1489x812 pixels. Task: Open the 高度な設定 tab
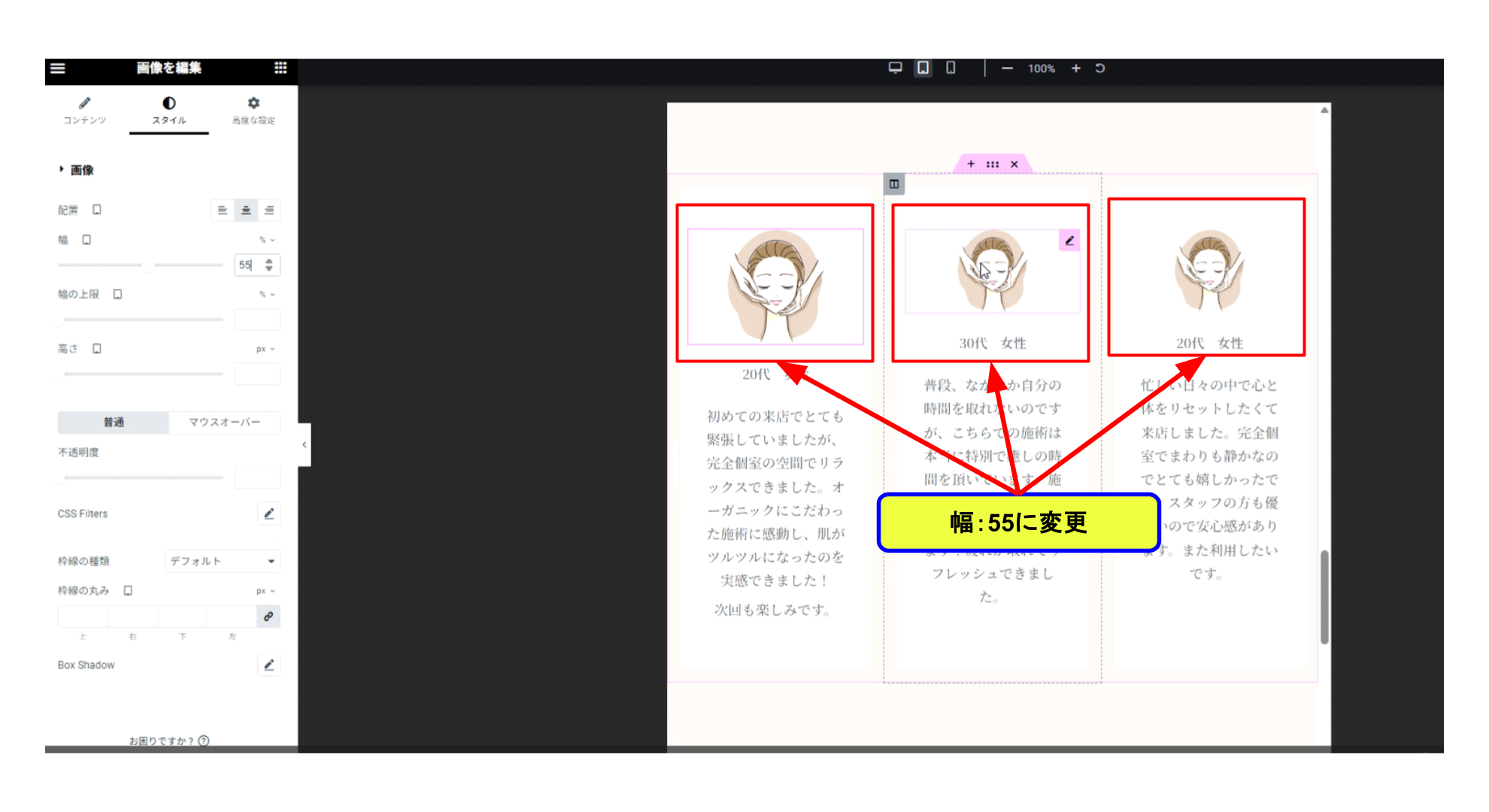tap(253, 111)
